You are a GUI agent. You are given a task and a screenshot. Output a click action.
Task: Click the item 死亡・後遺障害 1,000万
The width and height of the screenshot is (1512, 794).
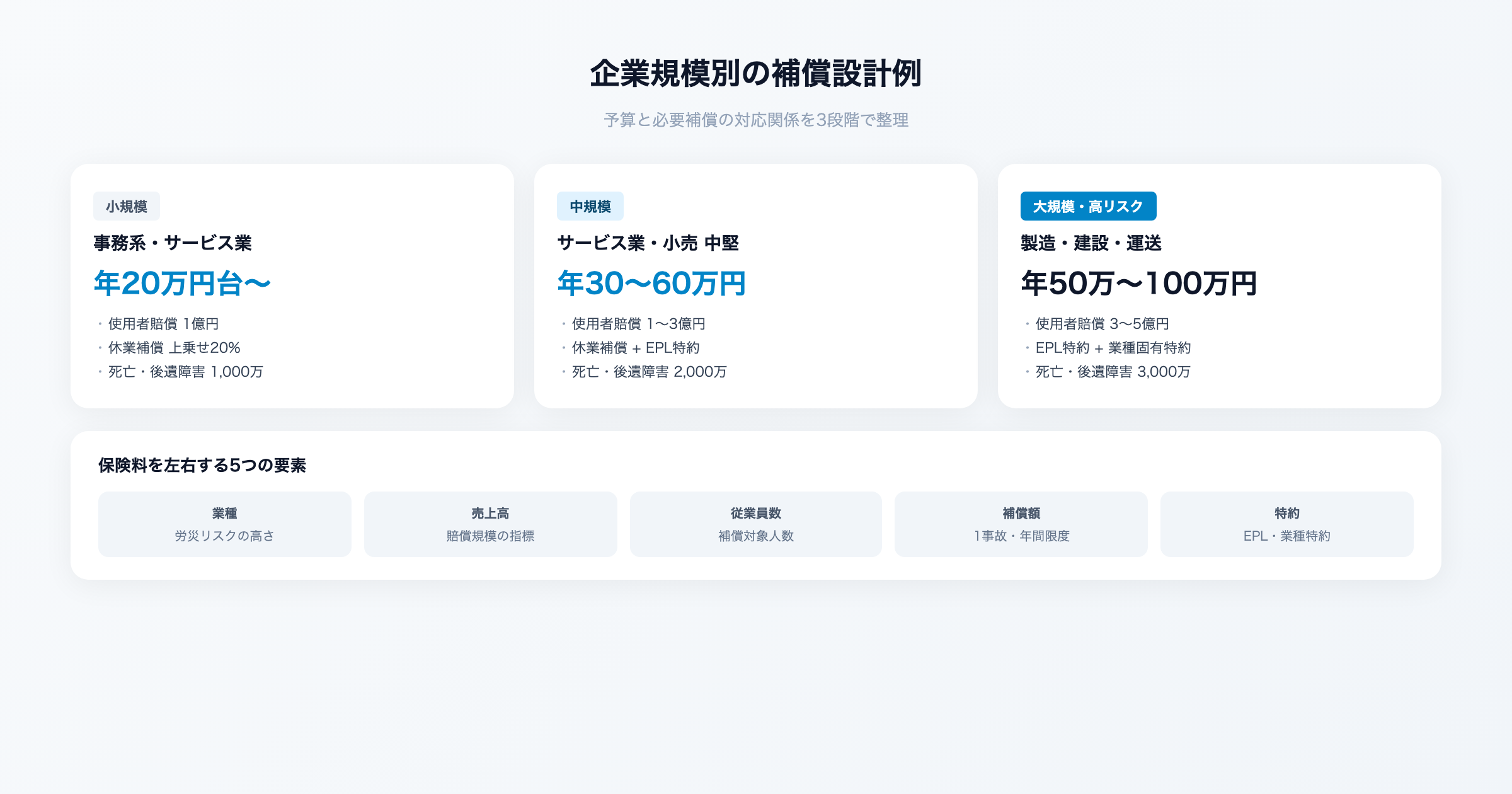(x=186, y=372)
